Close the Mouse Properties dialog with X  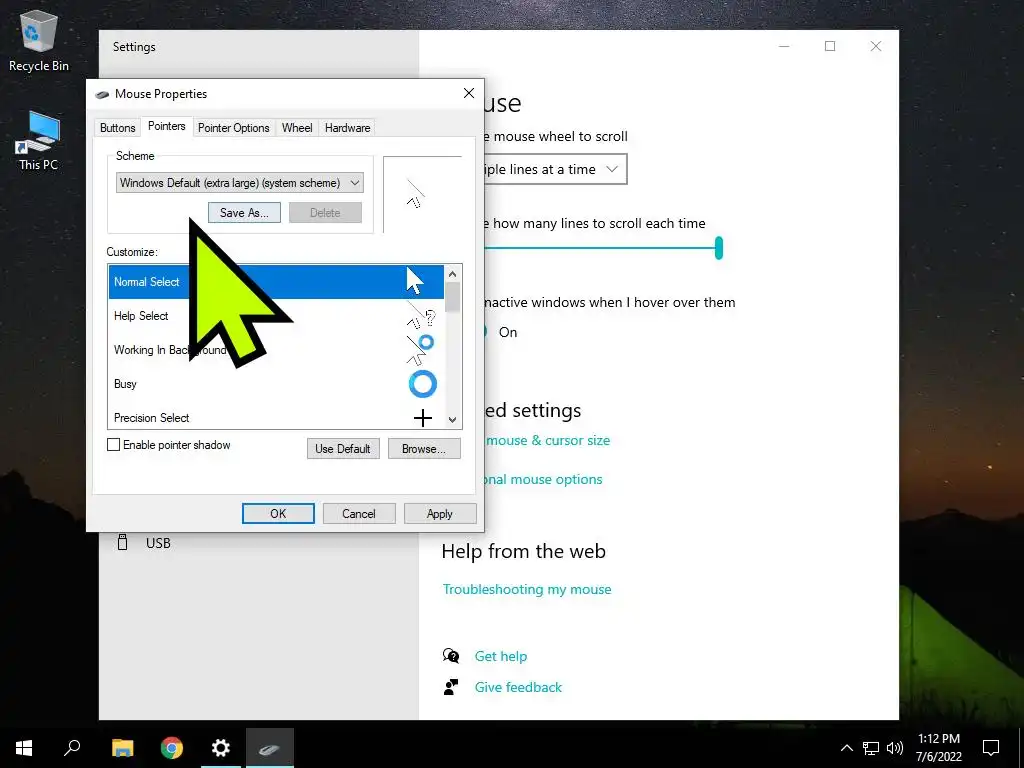coord(469,93)
